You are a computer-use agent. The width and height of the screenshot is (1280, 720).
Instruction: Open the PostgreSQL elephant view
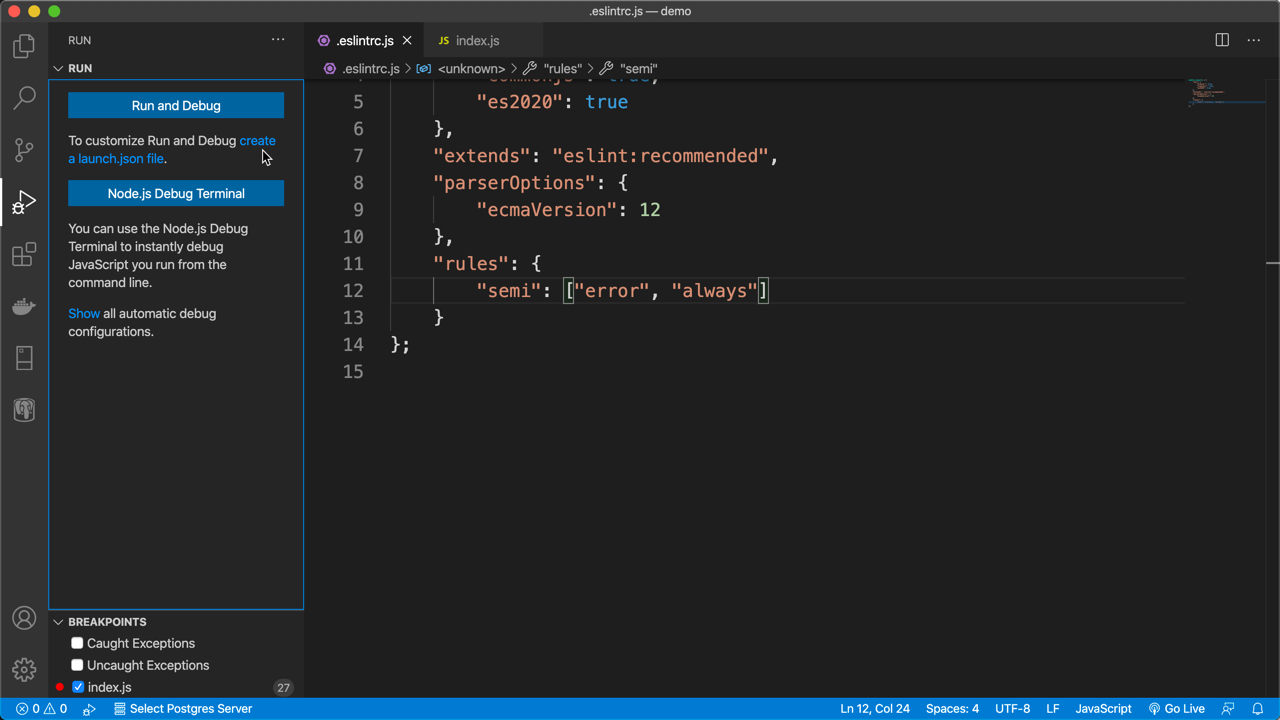point(24,410)
